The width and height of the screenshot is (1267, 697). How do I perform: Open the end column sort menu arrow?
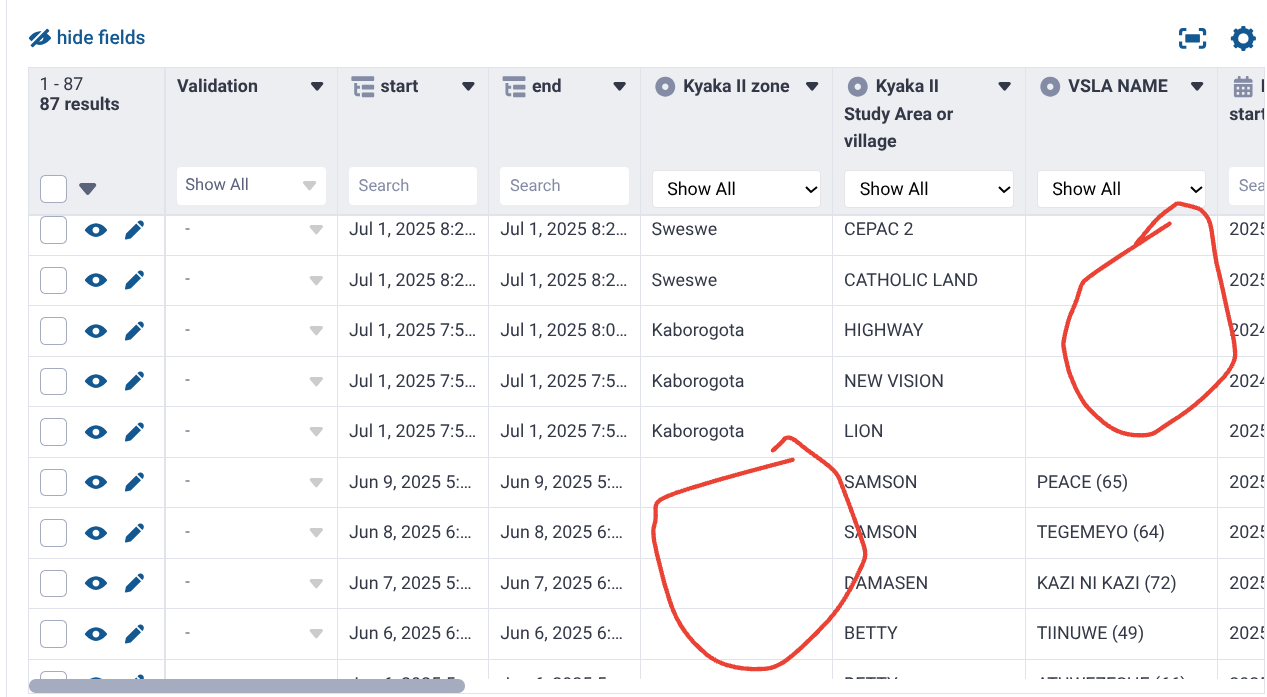pyautogui.click(x=619, y=87)
